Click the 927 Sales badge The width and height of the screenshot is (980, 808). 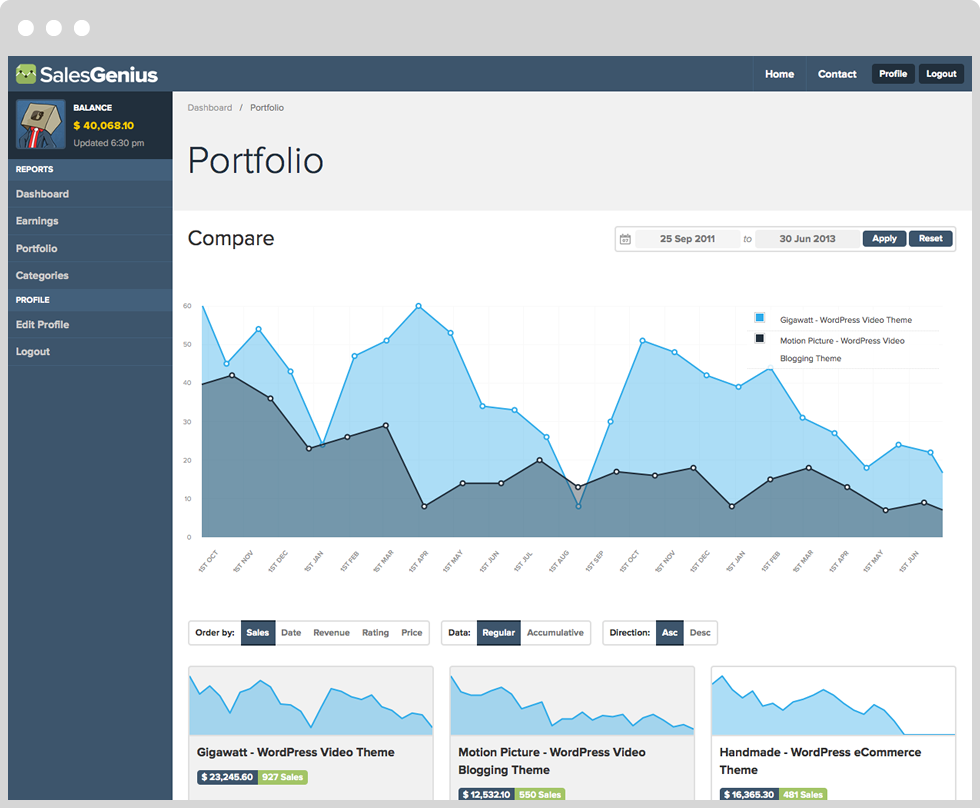pos(282,777)
